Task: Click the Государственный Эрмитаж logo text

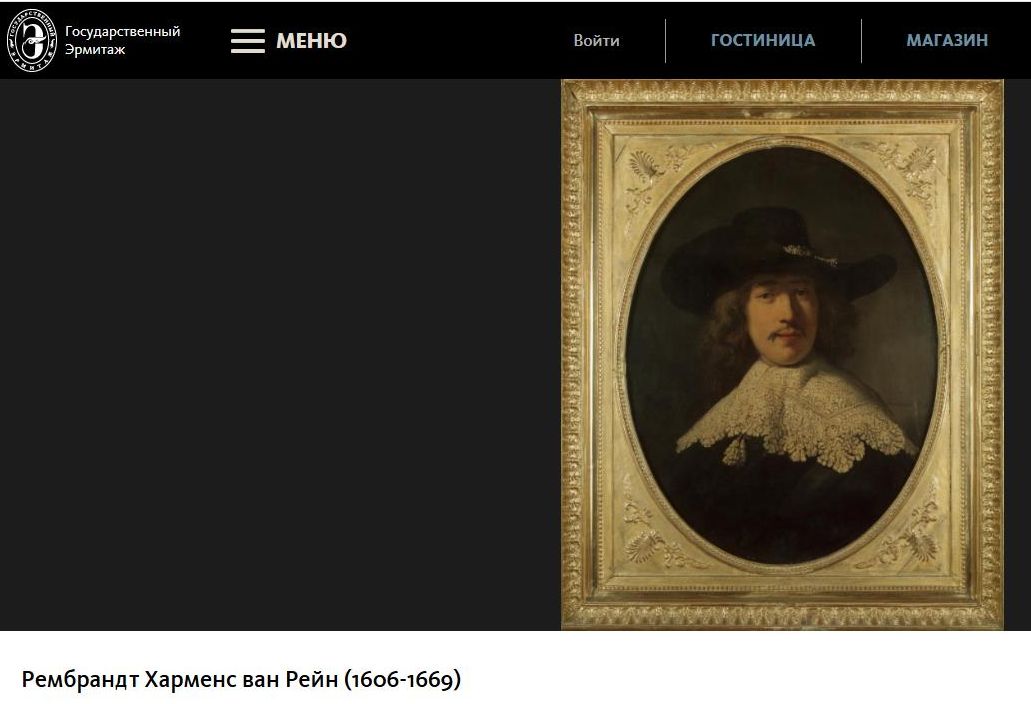Action: pos(122,40)
